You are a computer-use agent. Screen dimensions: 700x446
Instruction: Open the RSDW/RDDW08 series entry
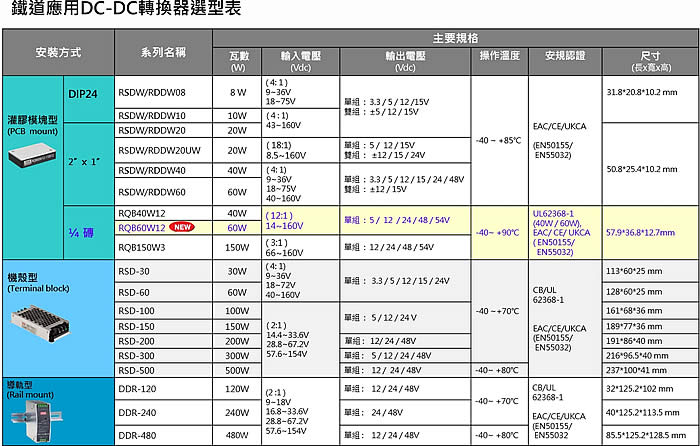(x=152, y=93)
